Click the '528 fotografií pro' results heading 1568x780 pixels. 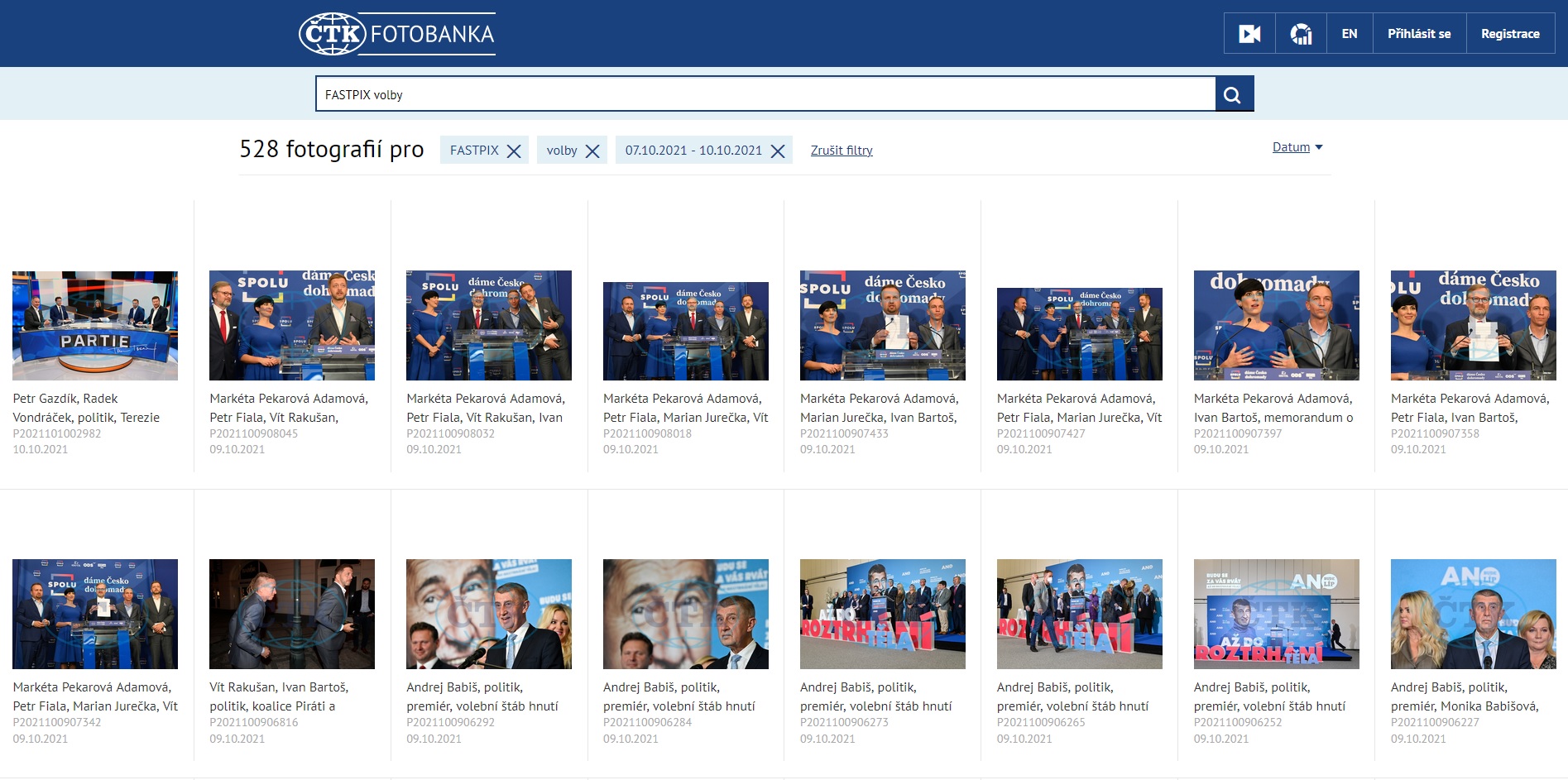(x=332, y=149)
